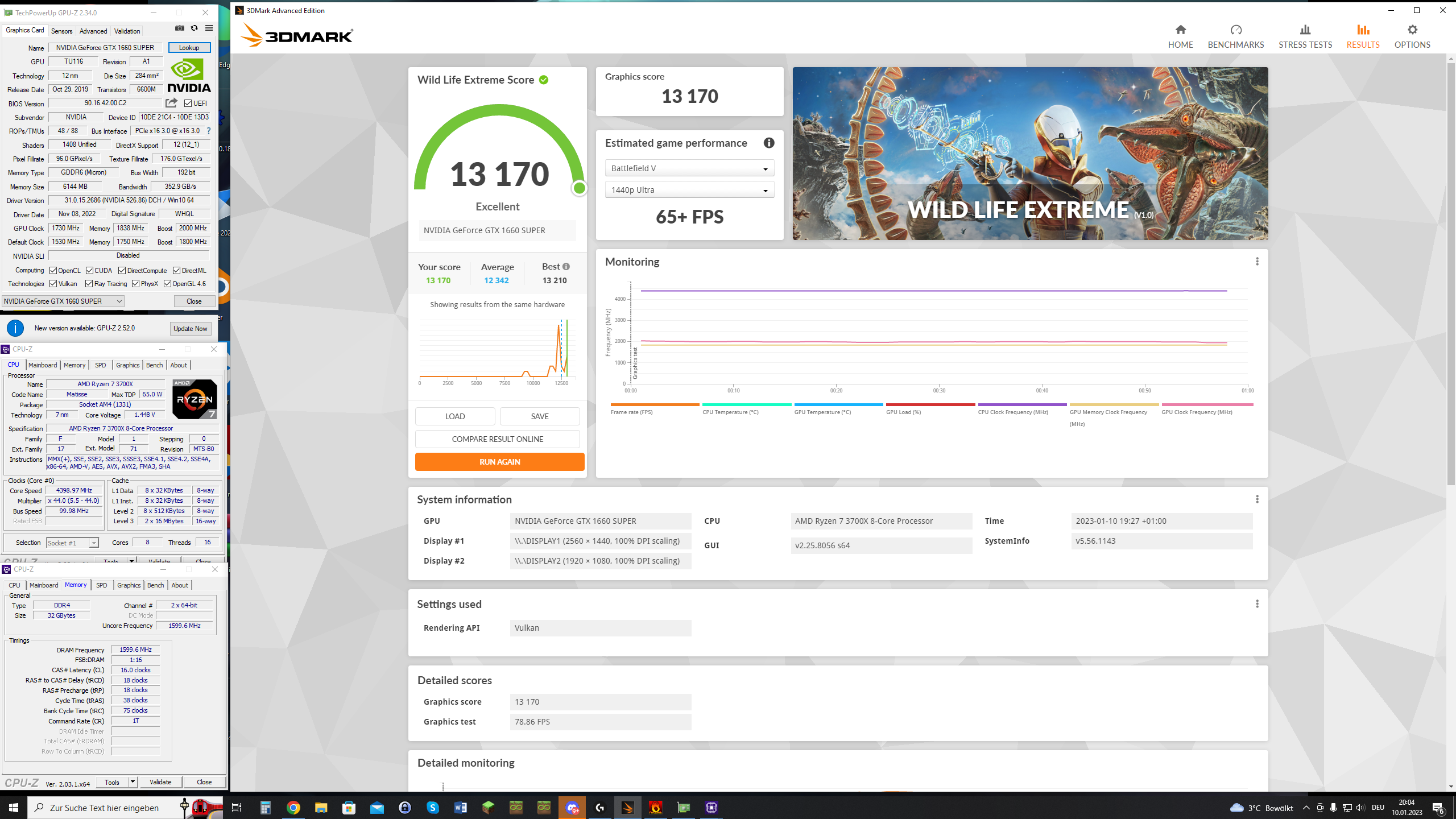Toggle the OpenCL checkbox
This screenshot has height=819, width=1456.
point(53,271)
